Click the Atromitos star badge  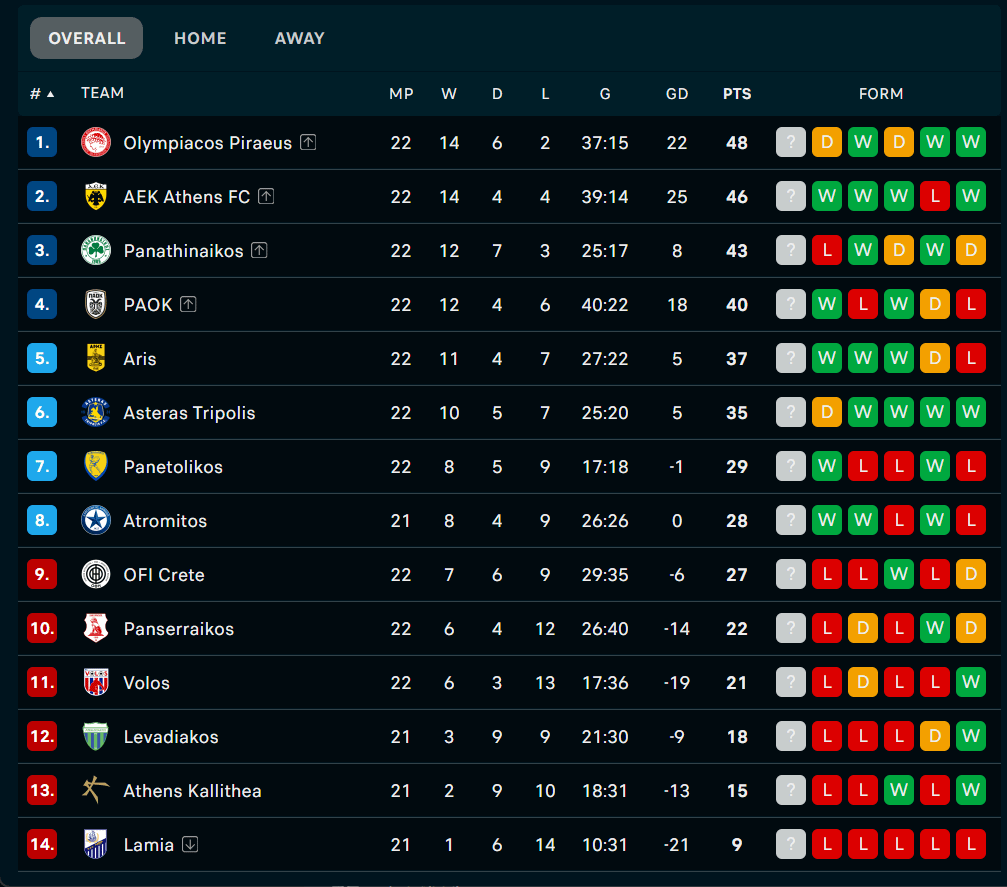tap(96, 520)
